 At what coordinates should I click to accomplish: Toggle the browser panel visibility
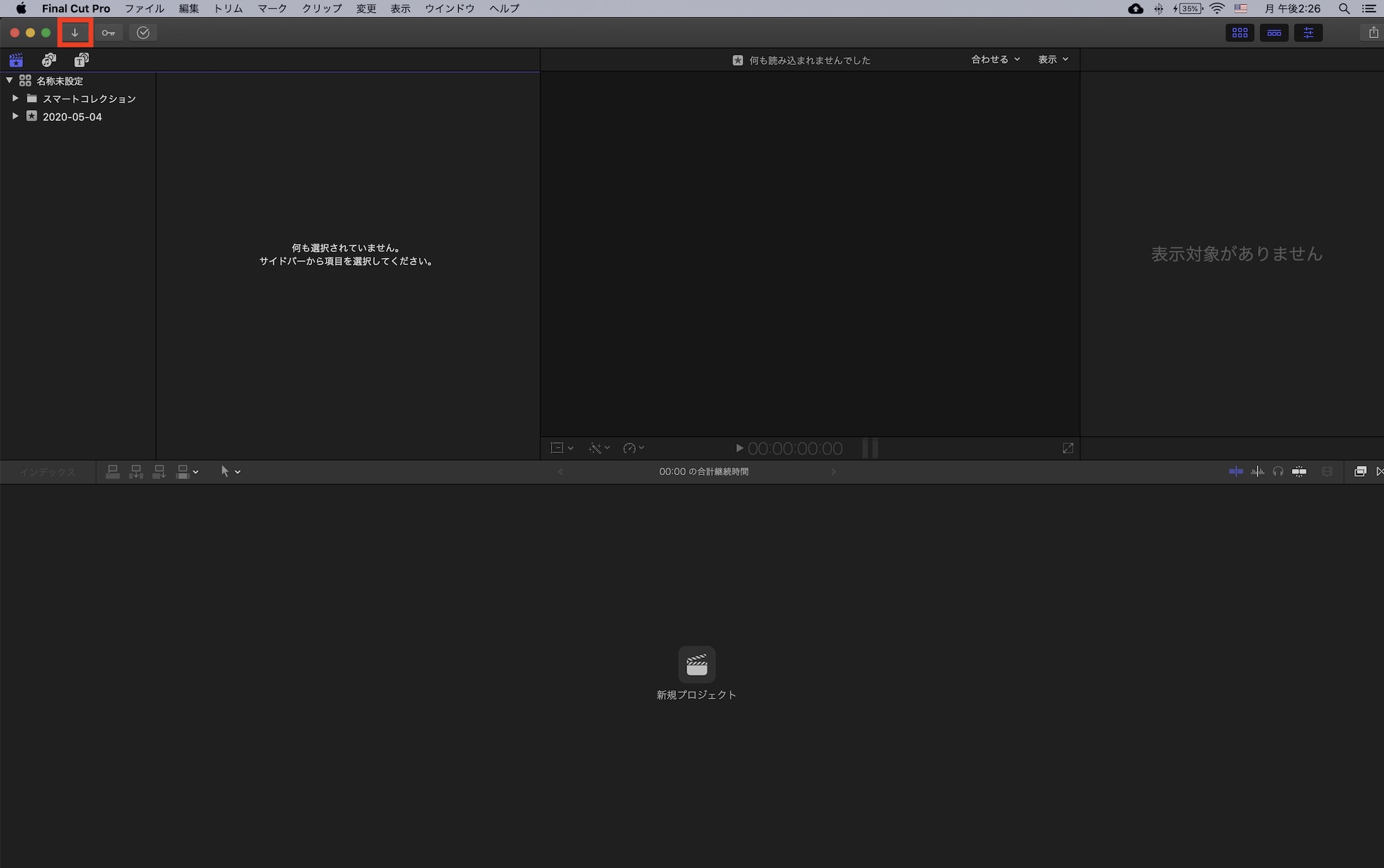(1239, 33)
